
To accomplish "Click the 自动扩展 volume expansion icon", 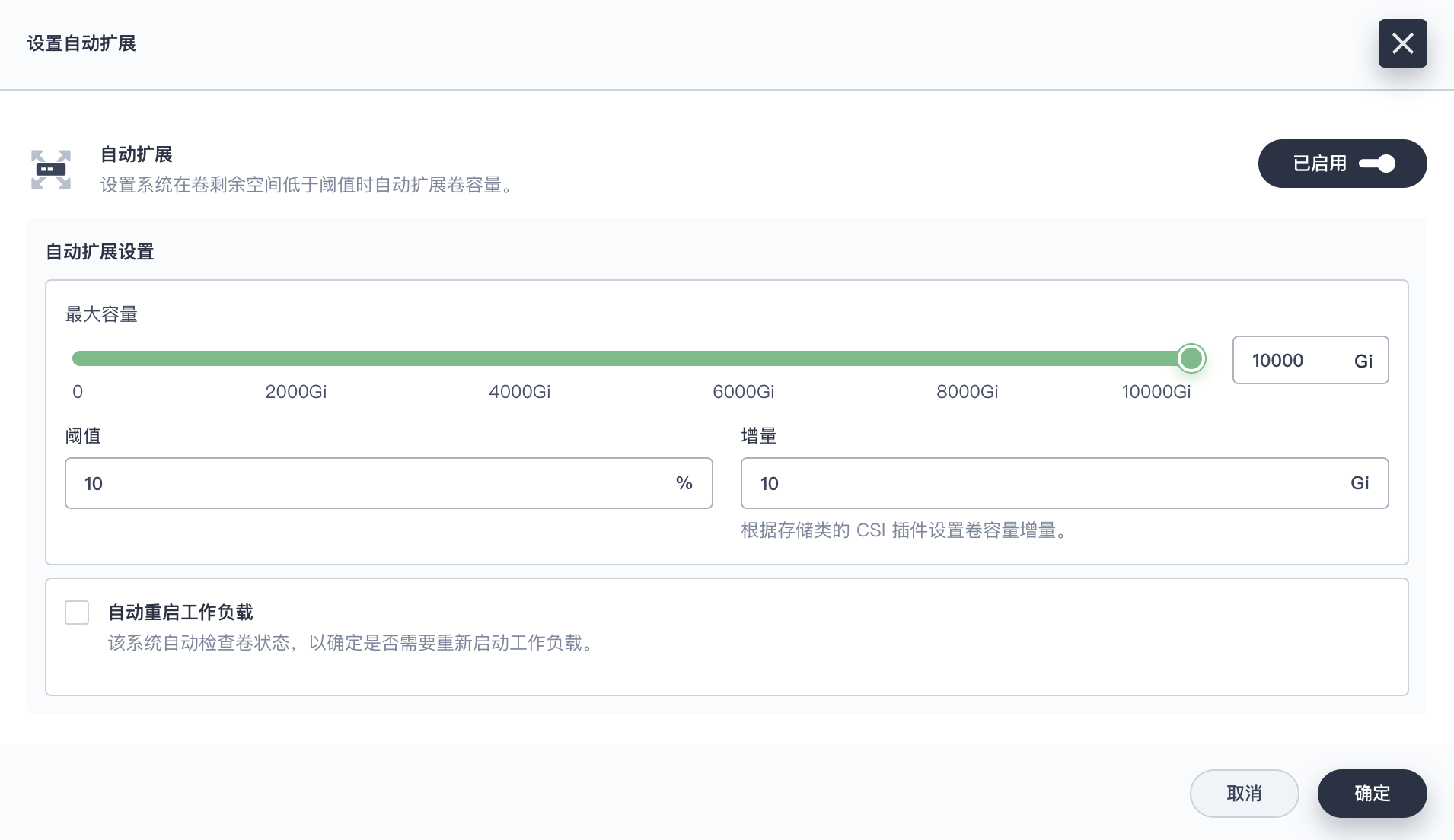I will coord(51,169).
